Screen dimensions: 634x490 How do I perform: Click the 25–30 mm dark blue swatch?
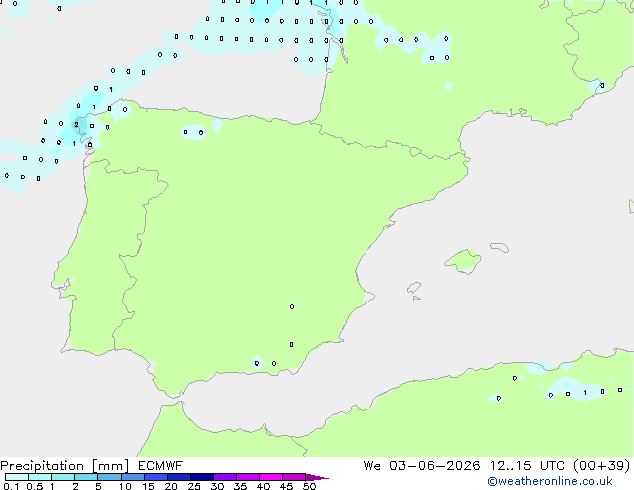coord(201,477)
